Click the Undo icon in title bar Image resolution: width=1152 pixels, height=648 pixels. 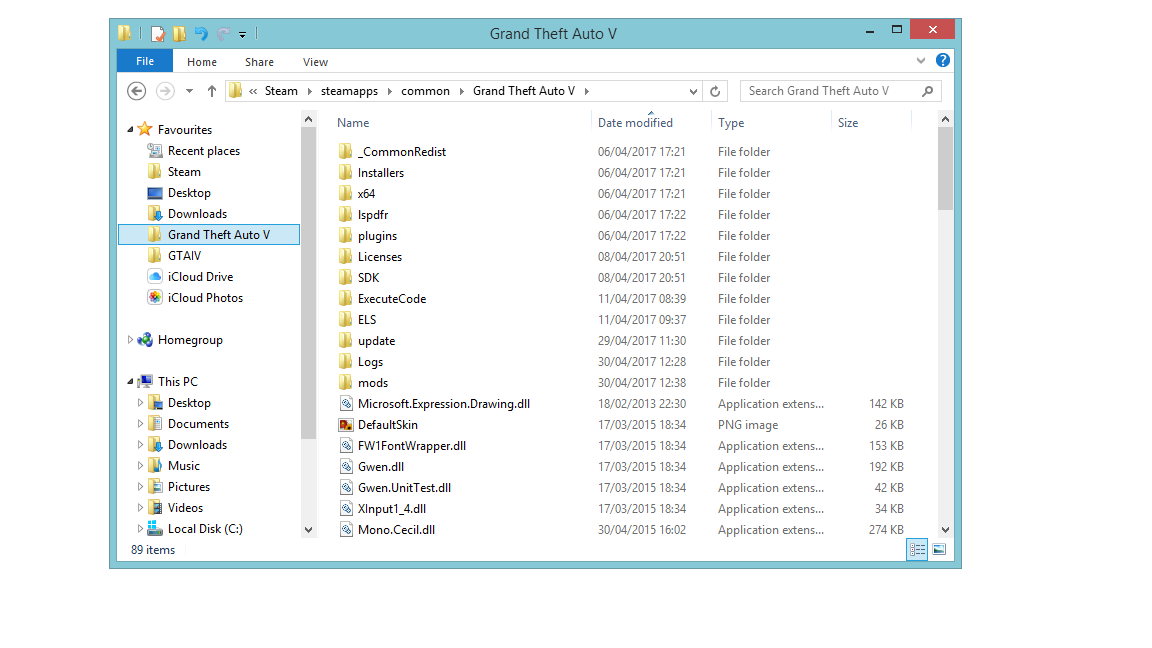point(200,34)
